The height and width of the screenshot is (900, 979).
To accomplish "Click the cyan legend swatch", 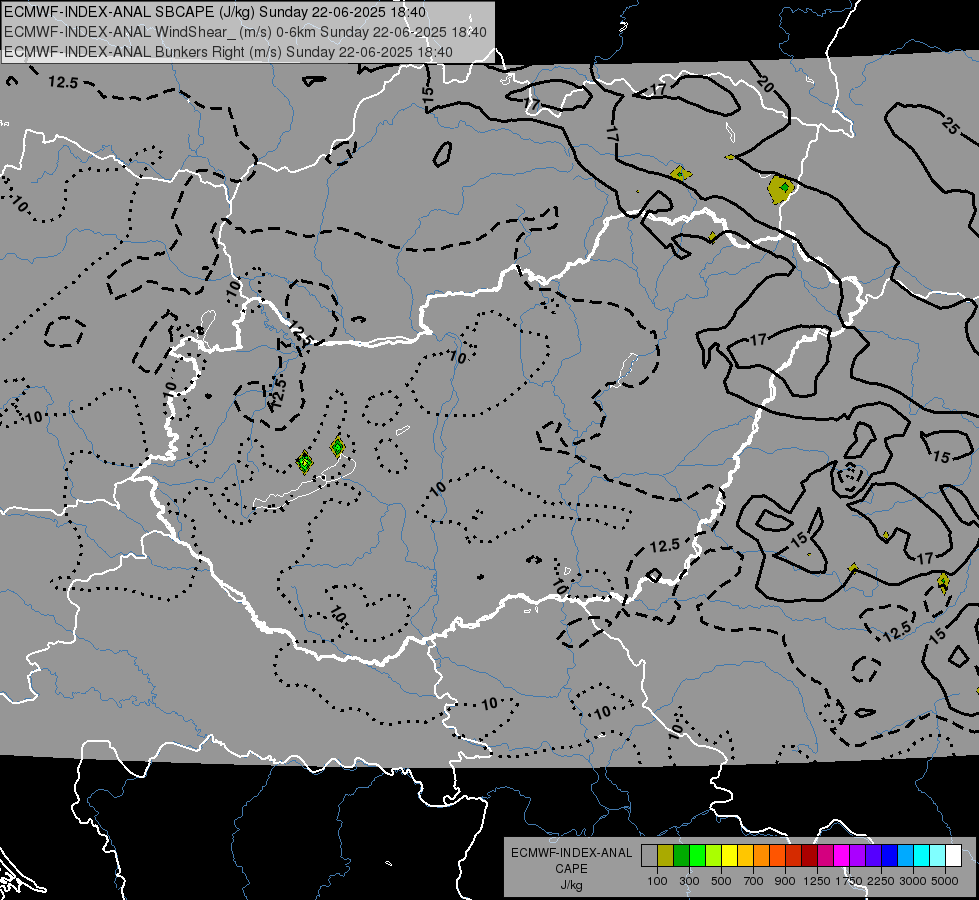I will click(922, 856).
